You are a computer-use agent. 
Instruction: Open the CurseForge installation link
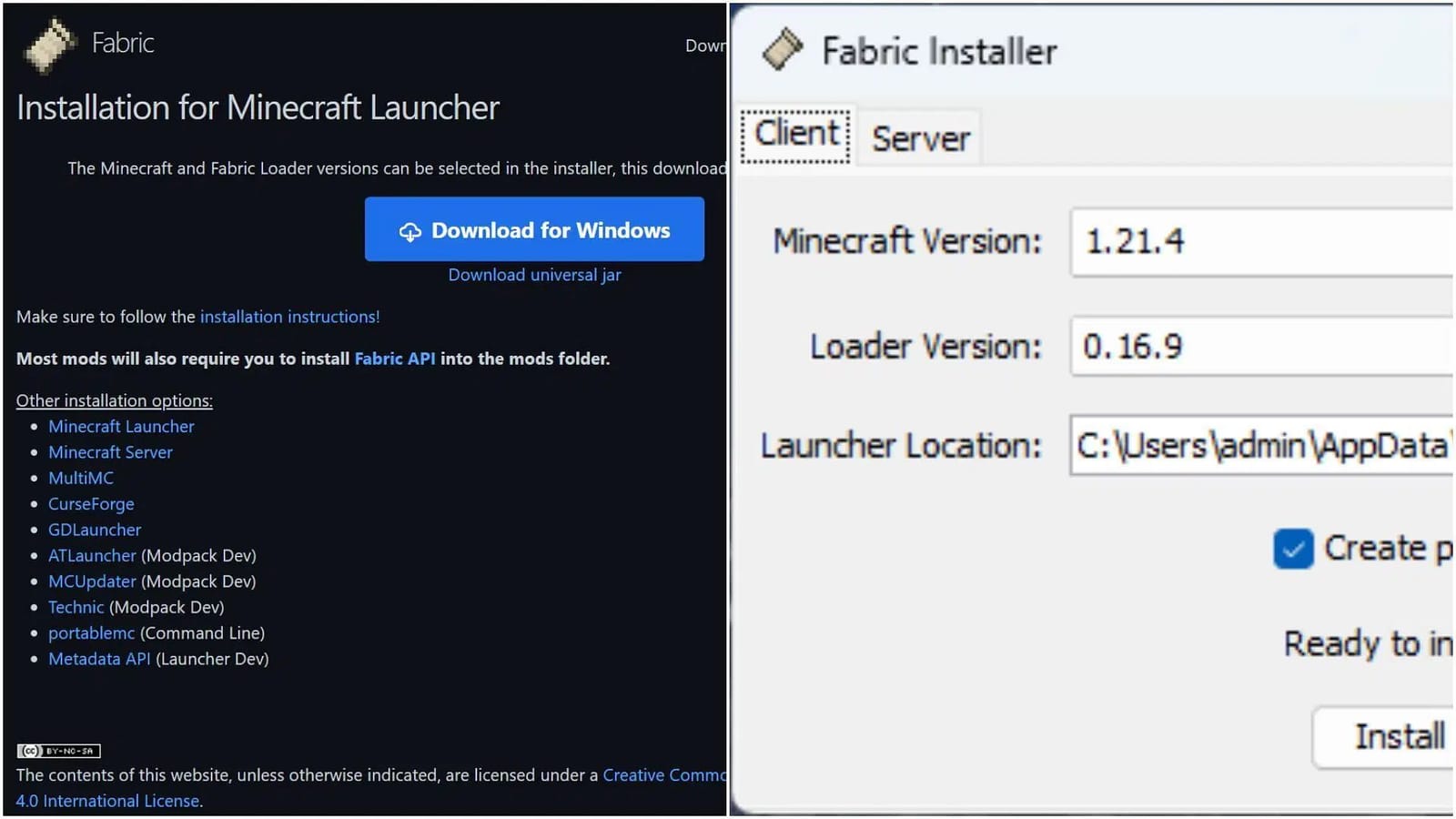(90, 503)
